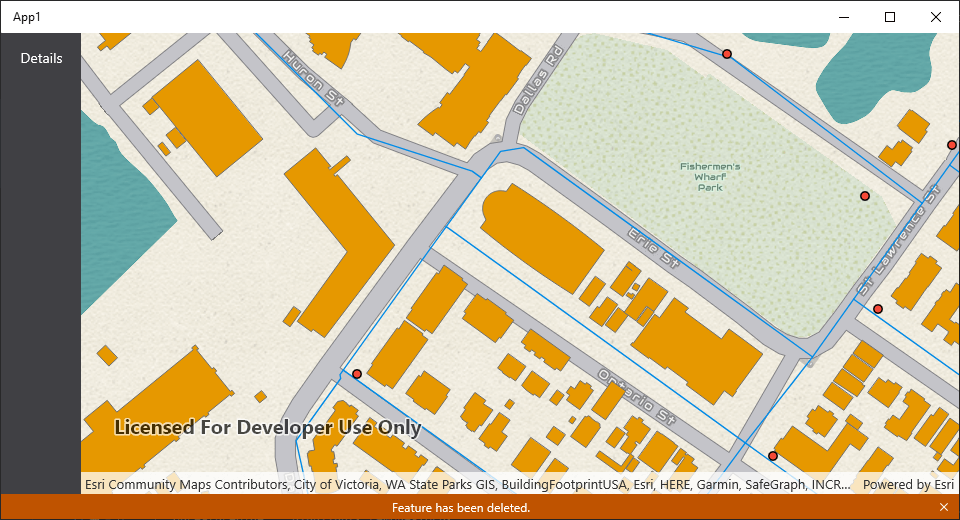Click the 'Feature has been deleted' message text
This screenshot has width=960, height=520.
point(460,508)
